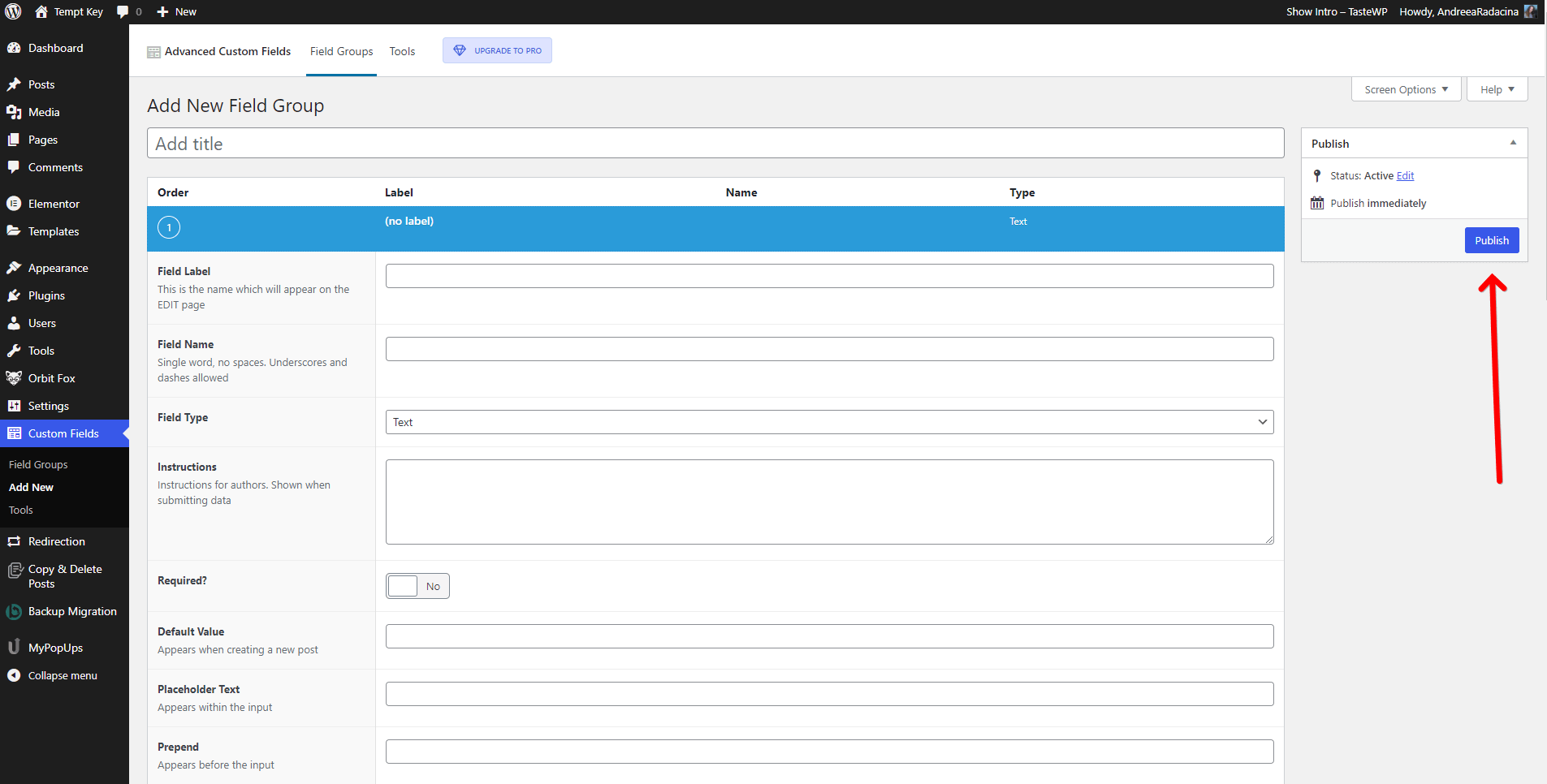
Task: Click the WordPress logo icon
Action: 13,11
